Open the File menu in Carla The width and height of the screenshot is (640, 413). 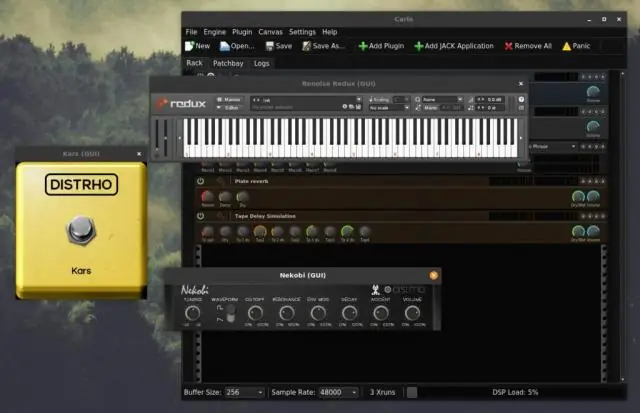point(191,32)
